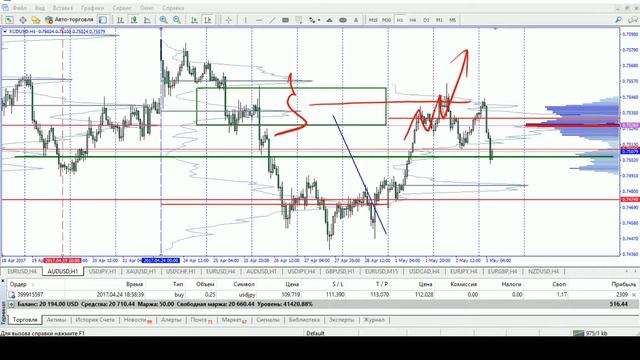Switch timeframe to M30
The width and height of the screenshot is (640, 360).
click(386, 20)
